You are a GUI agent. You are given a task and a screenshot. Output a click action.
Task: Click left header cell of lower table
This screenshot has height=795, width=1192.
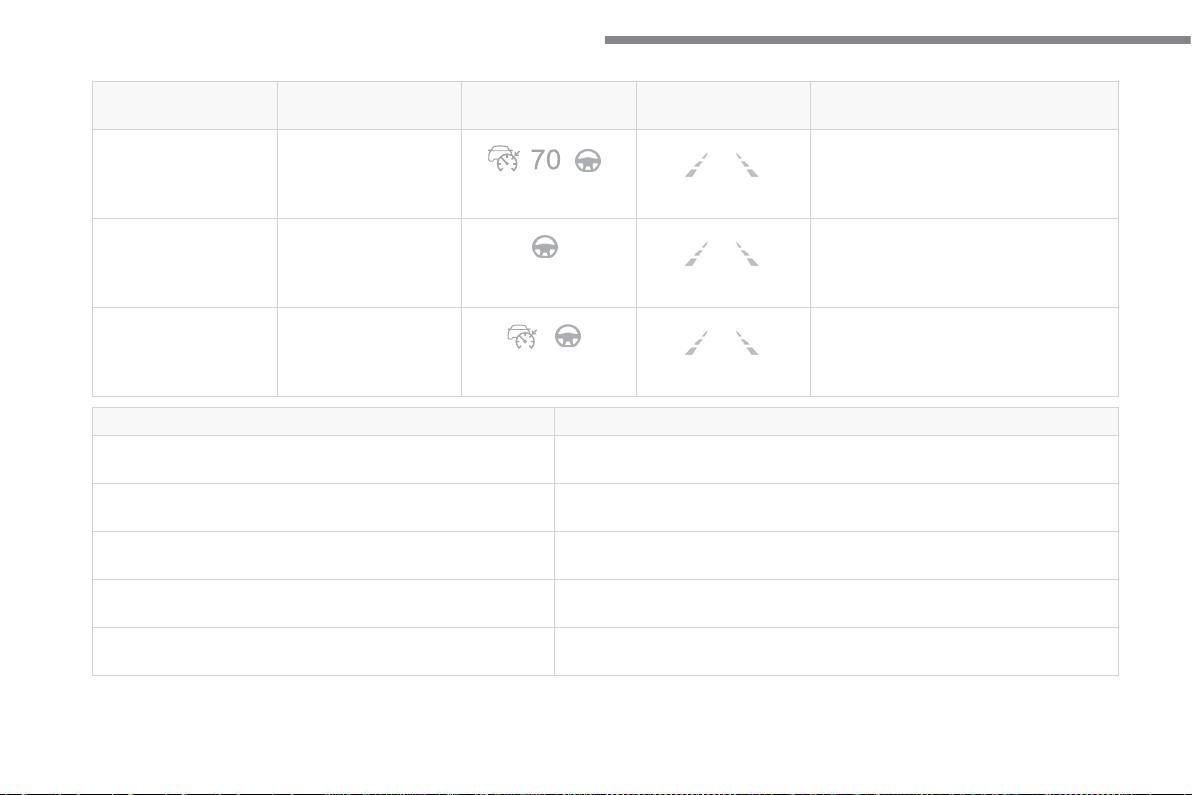(323, 421)
